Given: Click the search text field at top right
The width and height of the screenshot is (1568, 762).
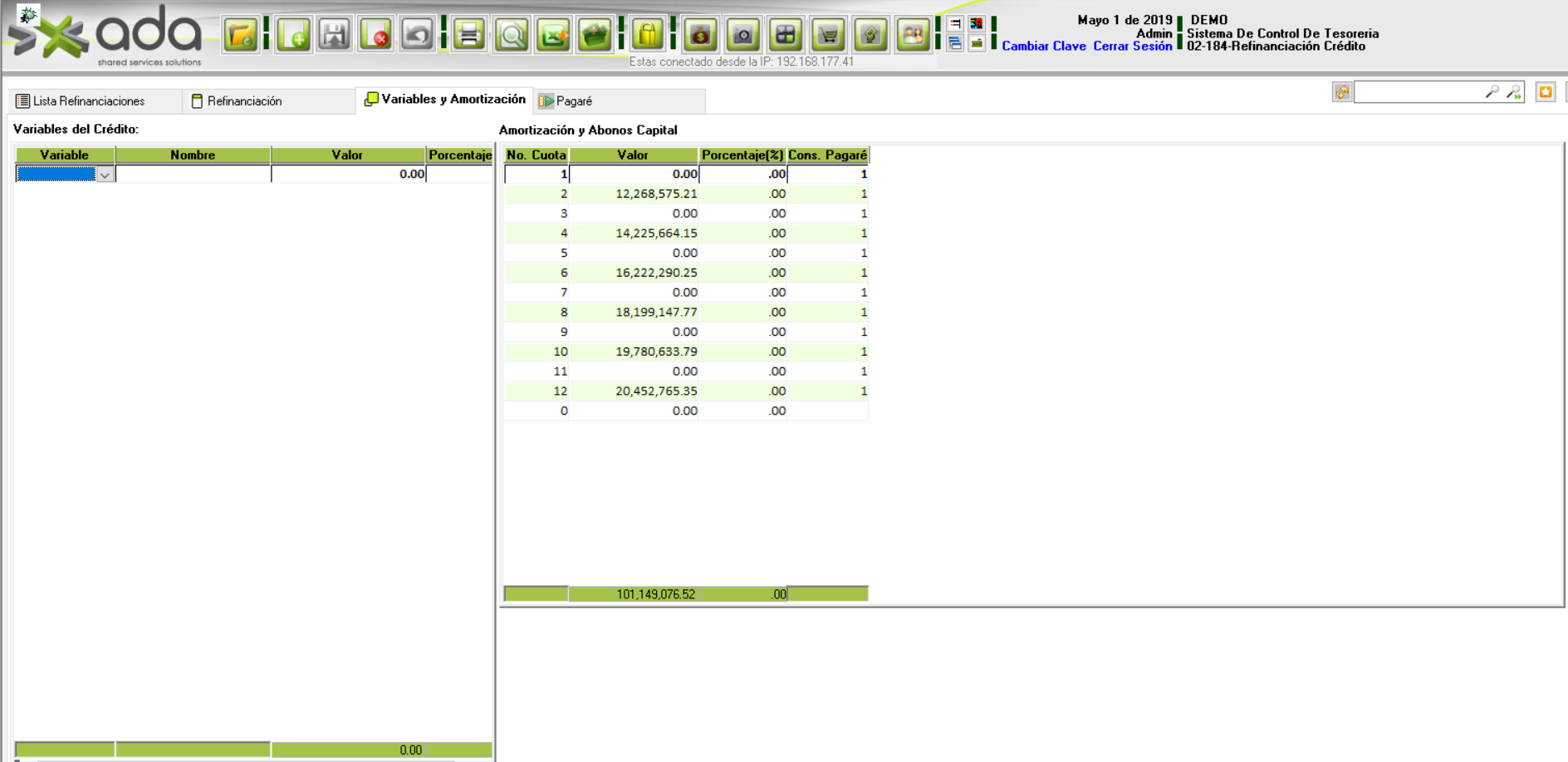Looking at the screenshot, I should (1419, 92).
